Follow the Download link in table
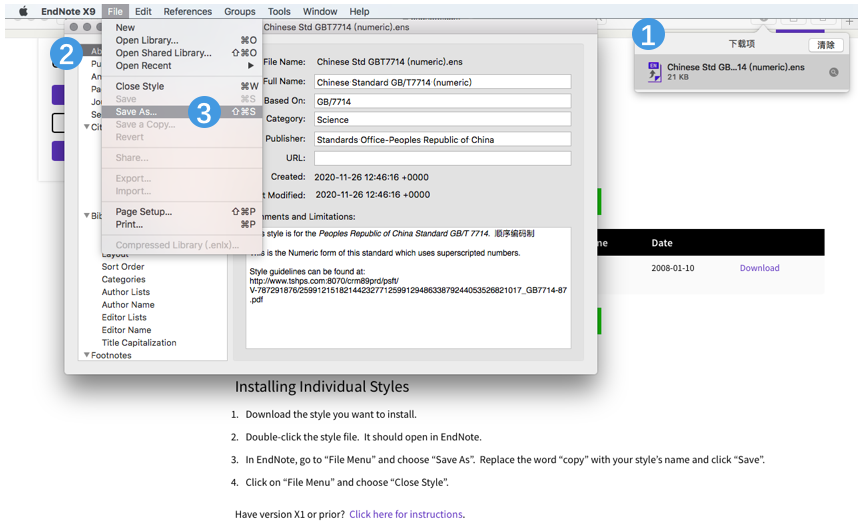Image resolution: width=863 pixels, height=529 pixels. (x=759, y=268)
